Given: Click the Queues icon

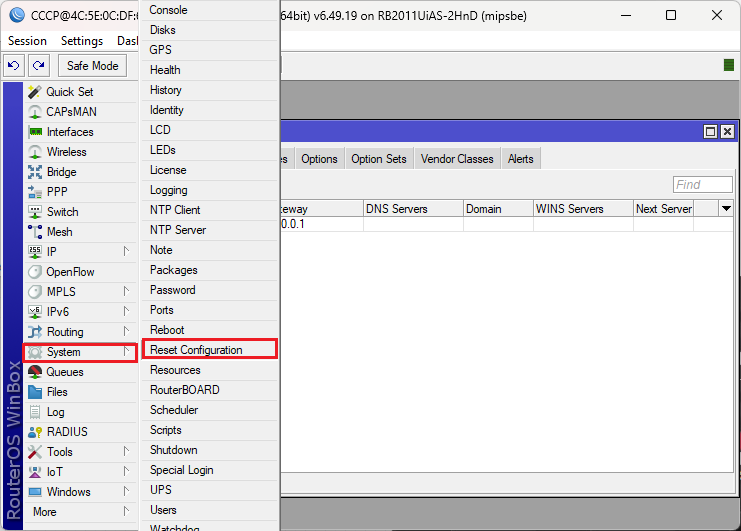Looking at the screenshot, I should (x=34, y=372).
